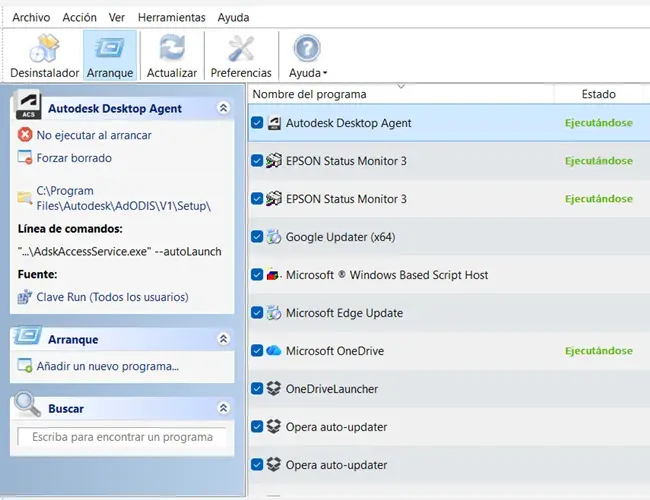The width and height of the screenshot is (650, 500).
Task: Open Preferencias tools icon
Action: pyautogui.click(x=241, y=49)
